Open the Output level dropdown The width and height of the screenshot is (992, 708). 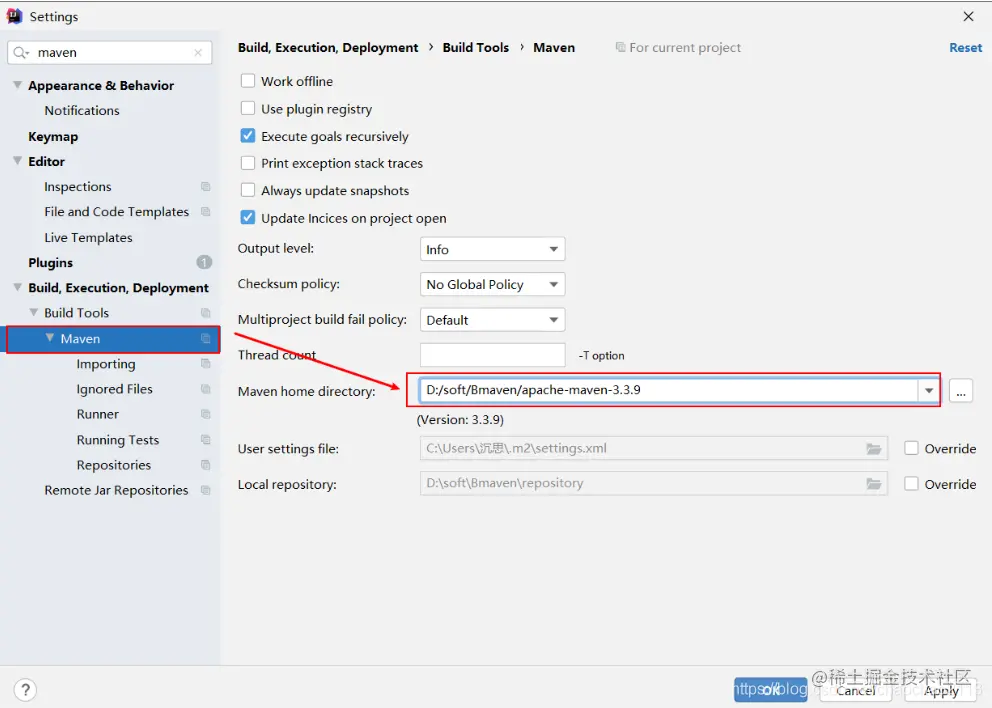492,249
